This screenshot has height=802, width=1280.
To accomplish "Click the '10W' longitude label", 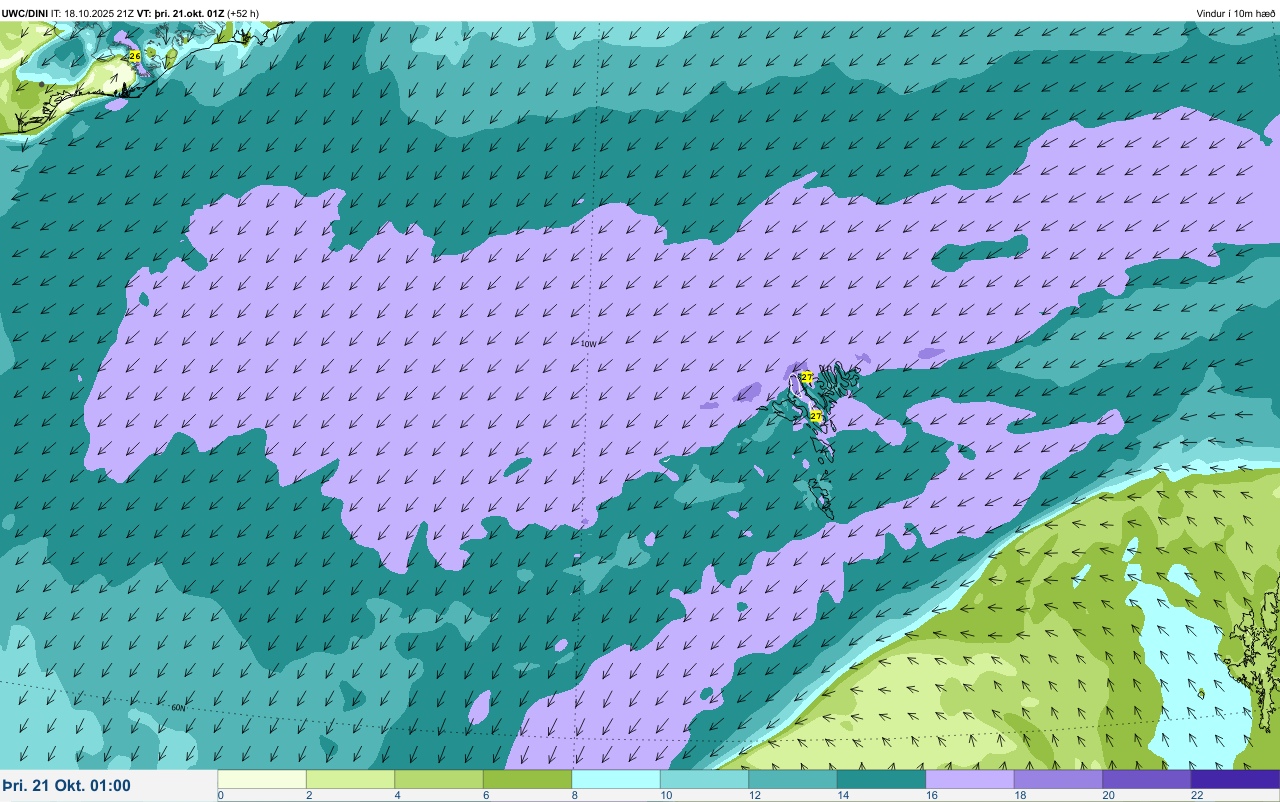I will (x=588, y=344).
